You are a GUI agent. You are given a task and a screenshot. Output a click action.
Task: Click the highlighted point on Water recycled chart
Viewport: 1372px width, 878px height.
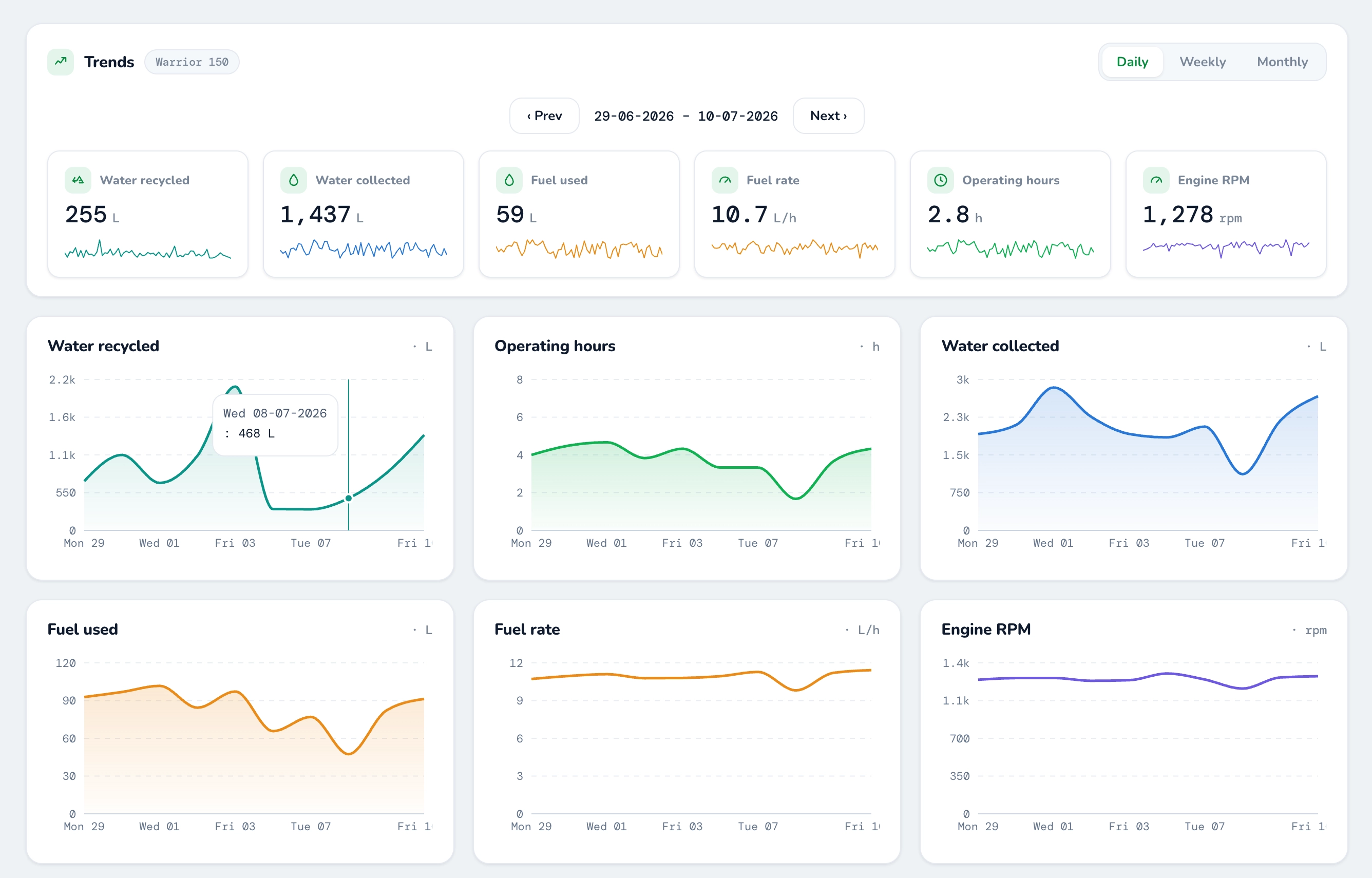348,498
